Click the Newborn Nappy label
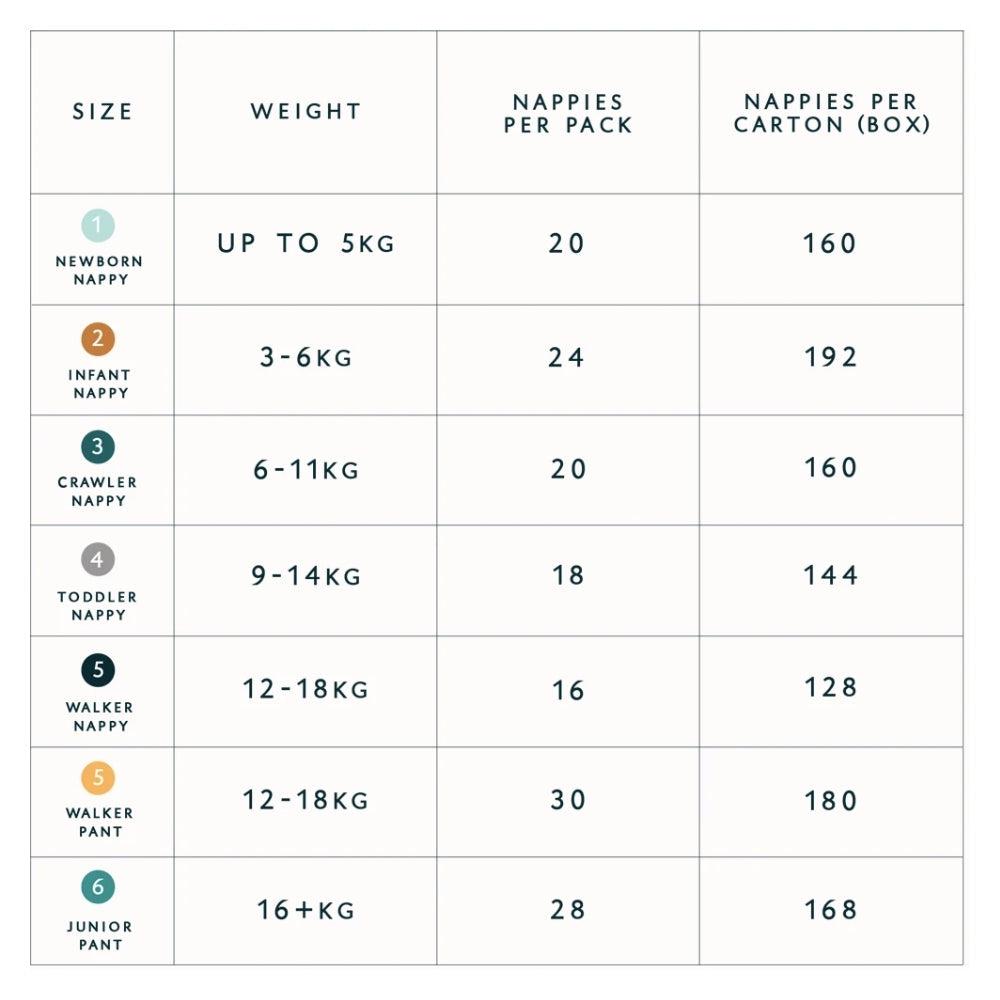The image size is (1000, 1000). pos(99,270)
